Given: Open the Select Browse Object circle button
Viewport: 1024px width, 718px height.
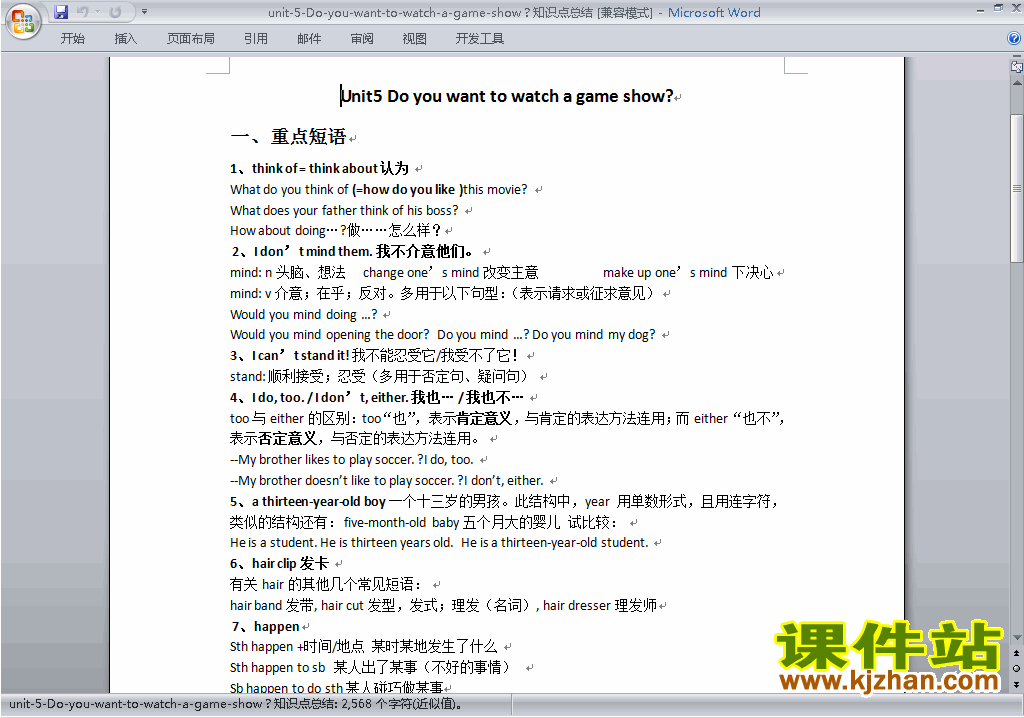Looking at the screenshot, I should click(1016, 668).
